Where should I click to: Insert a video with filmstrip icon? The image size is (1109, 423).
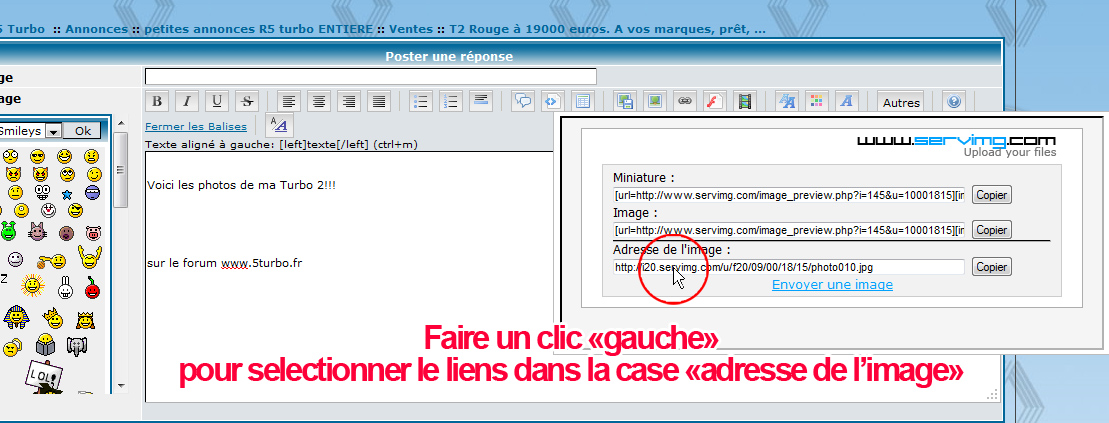click(744, 101)
